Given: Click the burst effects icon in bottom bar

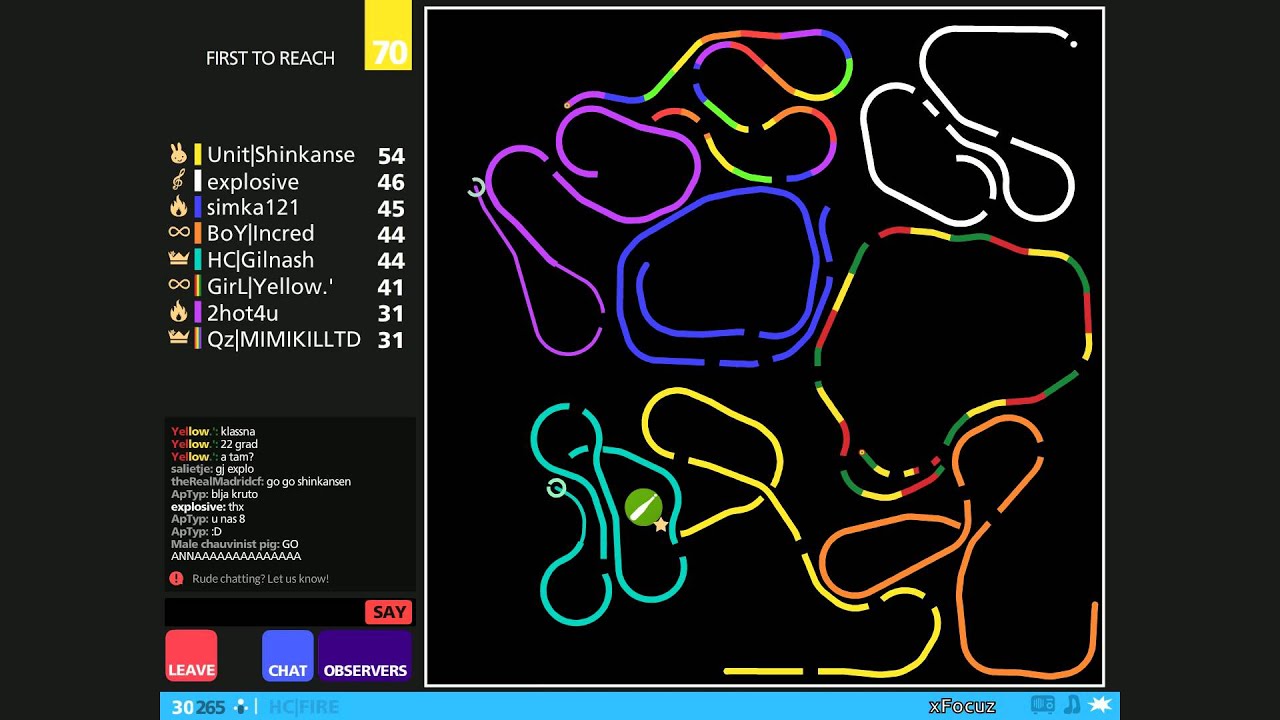Looking at the screenshot, I should click(x=1100, y=705).
